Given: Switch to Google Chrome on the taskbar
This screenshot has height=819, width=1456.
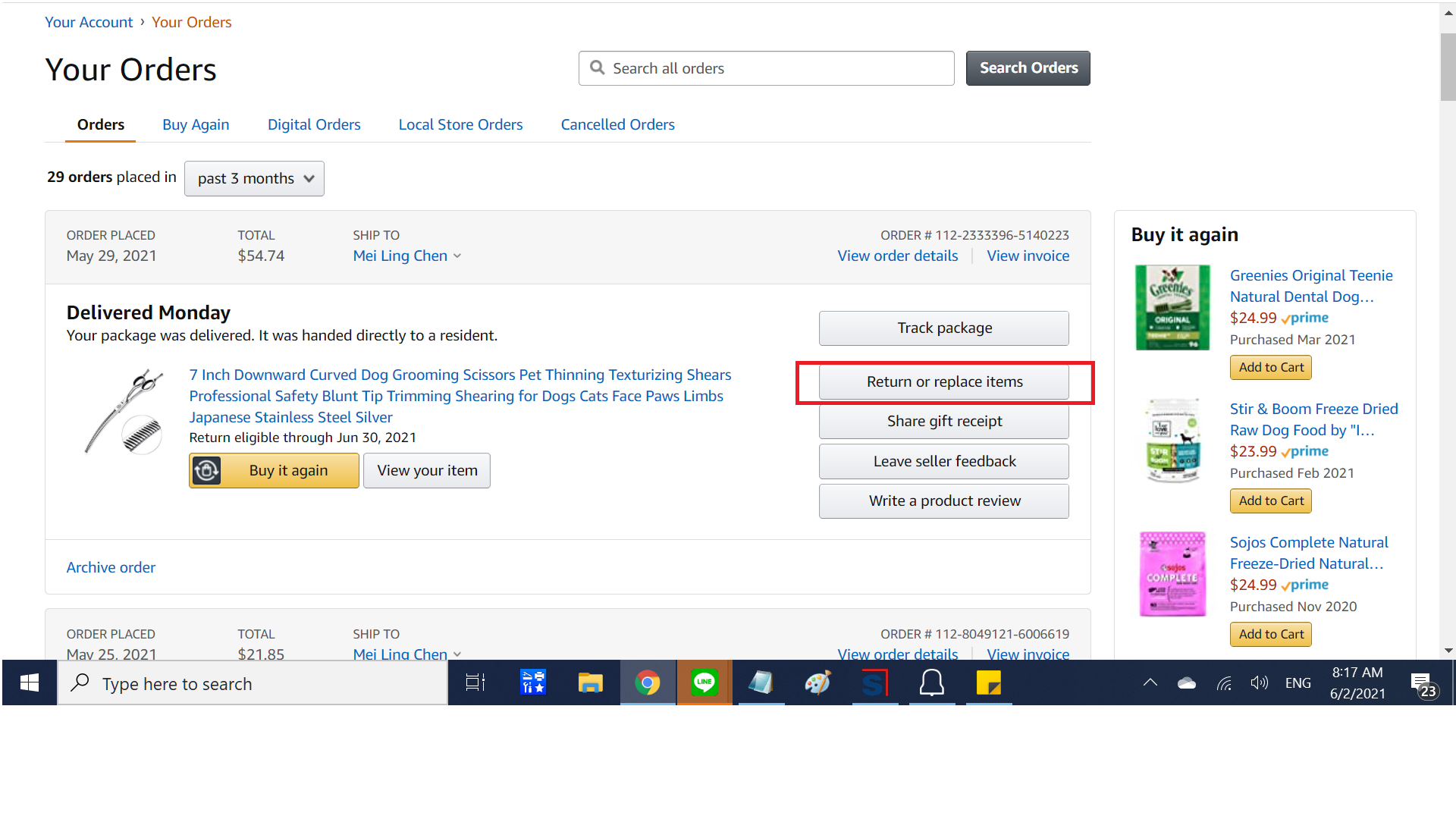Looking at the screenshot, I should pyautogui.click(x=648, y=683).
